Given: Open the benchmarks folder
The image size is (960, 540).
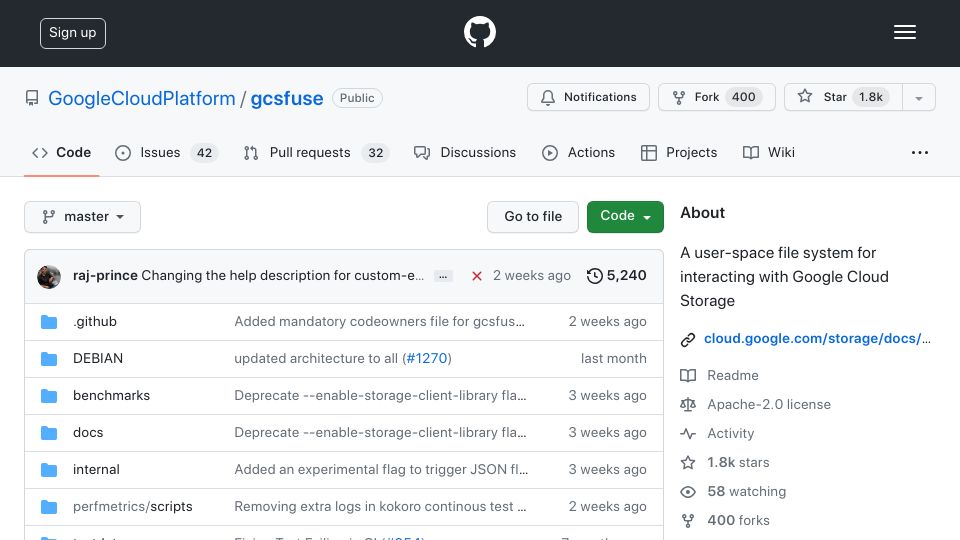Looking at the screenshot, I should click(x=111, y=396).
